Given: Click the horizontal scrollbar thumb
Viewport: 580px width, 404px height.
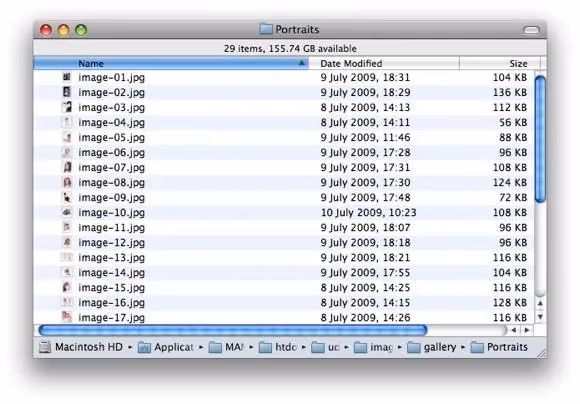Looking at the screenshot, I should pos(233,330).
